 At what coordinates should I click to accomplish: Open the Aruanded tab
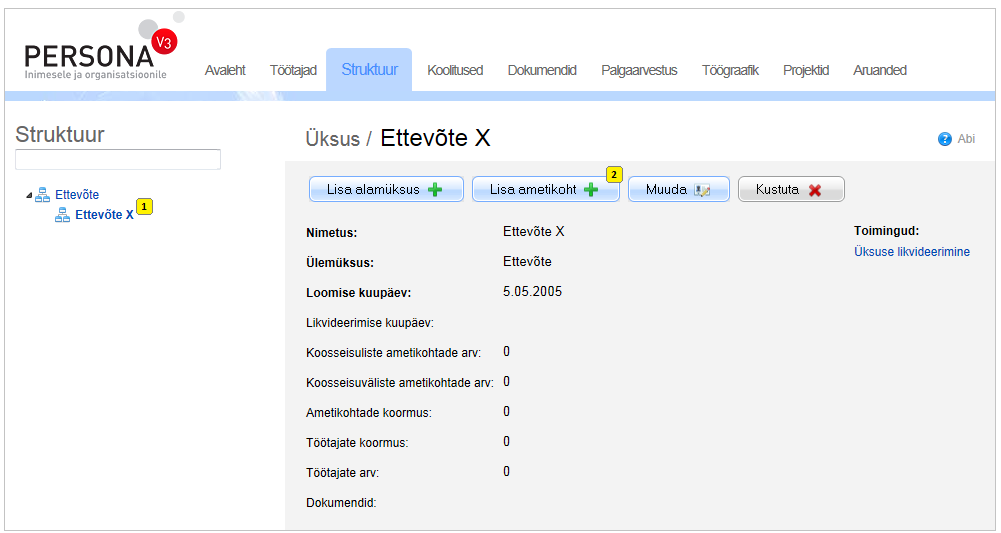[880, 70]
